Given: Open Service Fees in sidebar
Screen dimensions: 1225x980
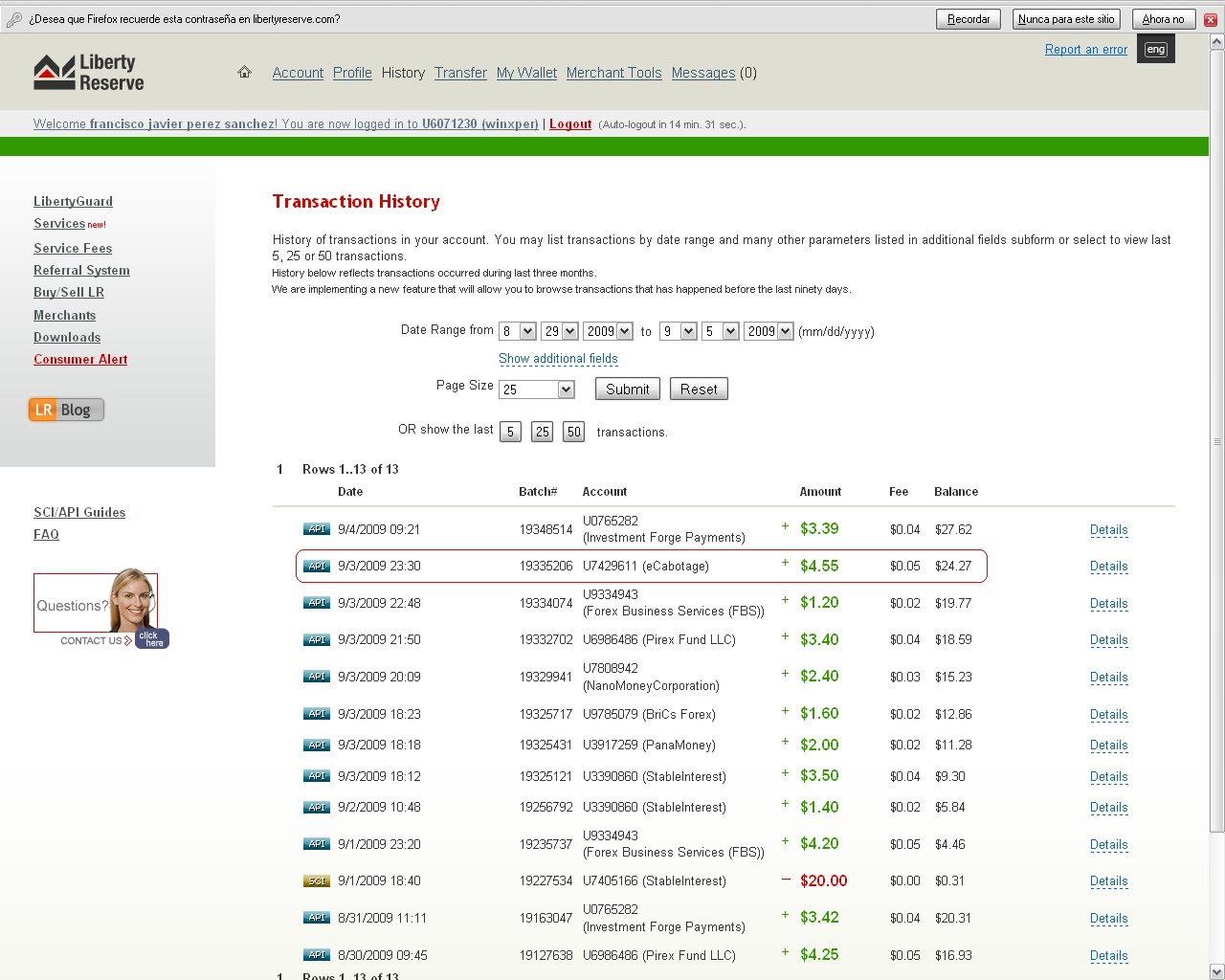Looking at the screenshot, I should point(73,248).
